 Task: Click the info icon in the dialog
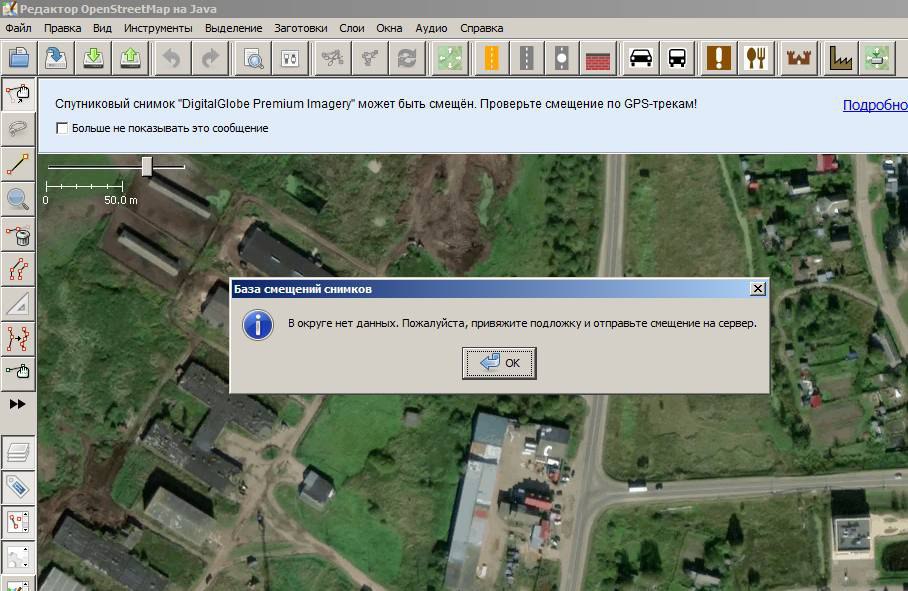258,325
